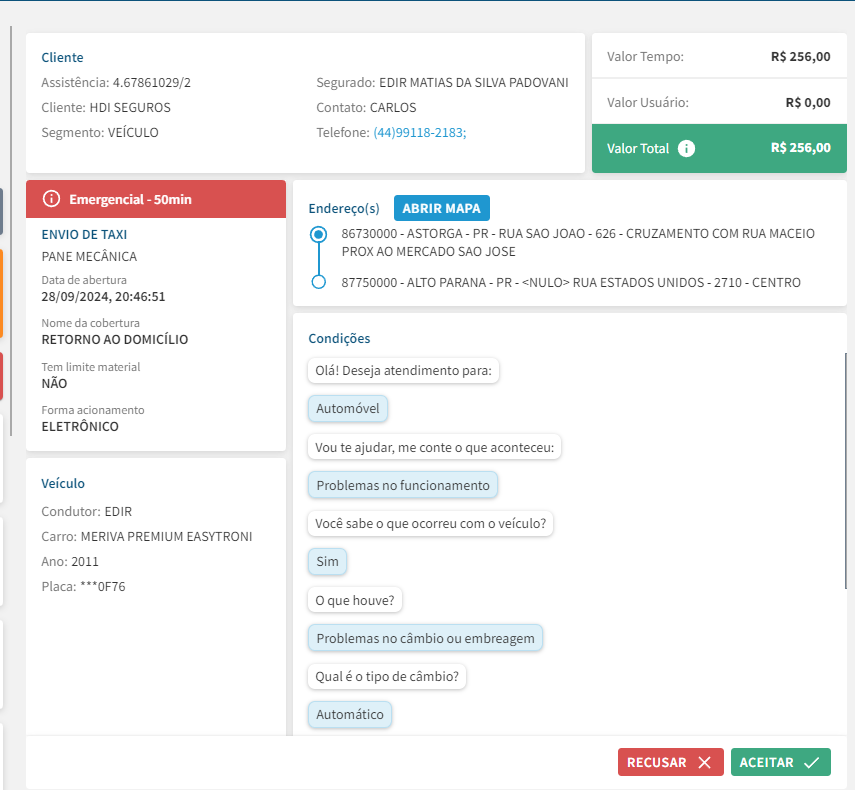
Task: Select the hollow destination marker for Alto Parana
Action: pos(319,282)
